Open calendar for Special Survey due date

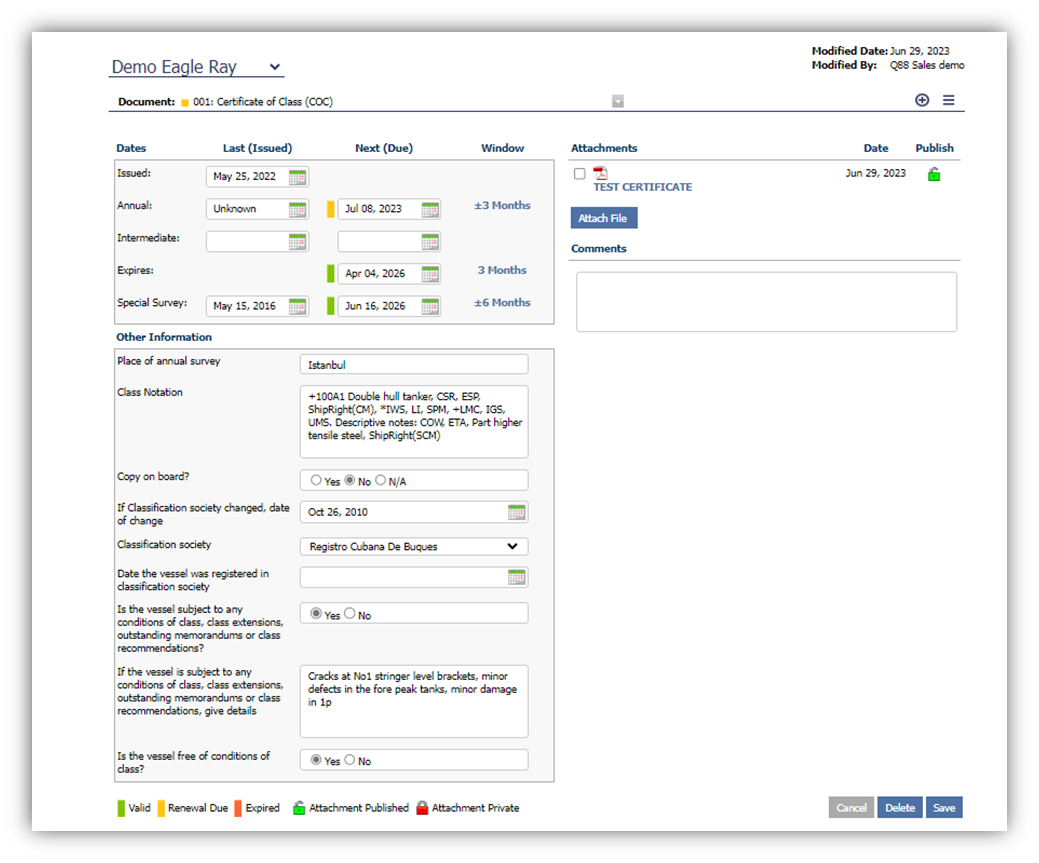429,306
